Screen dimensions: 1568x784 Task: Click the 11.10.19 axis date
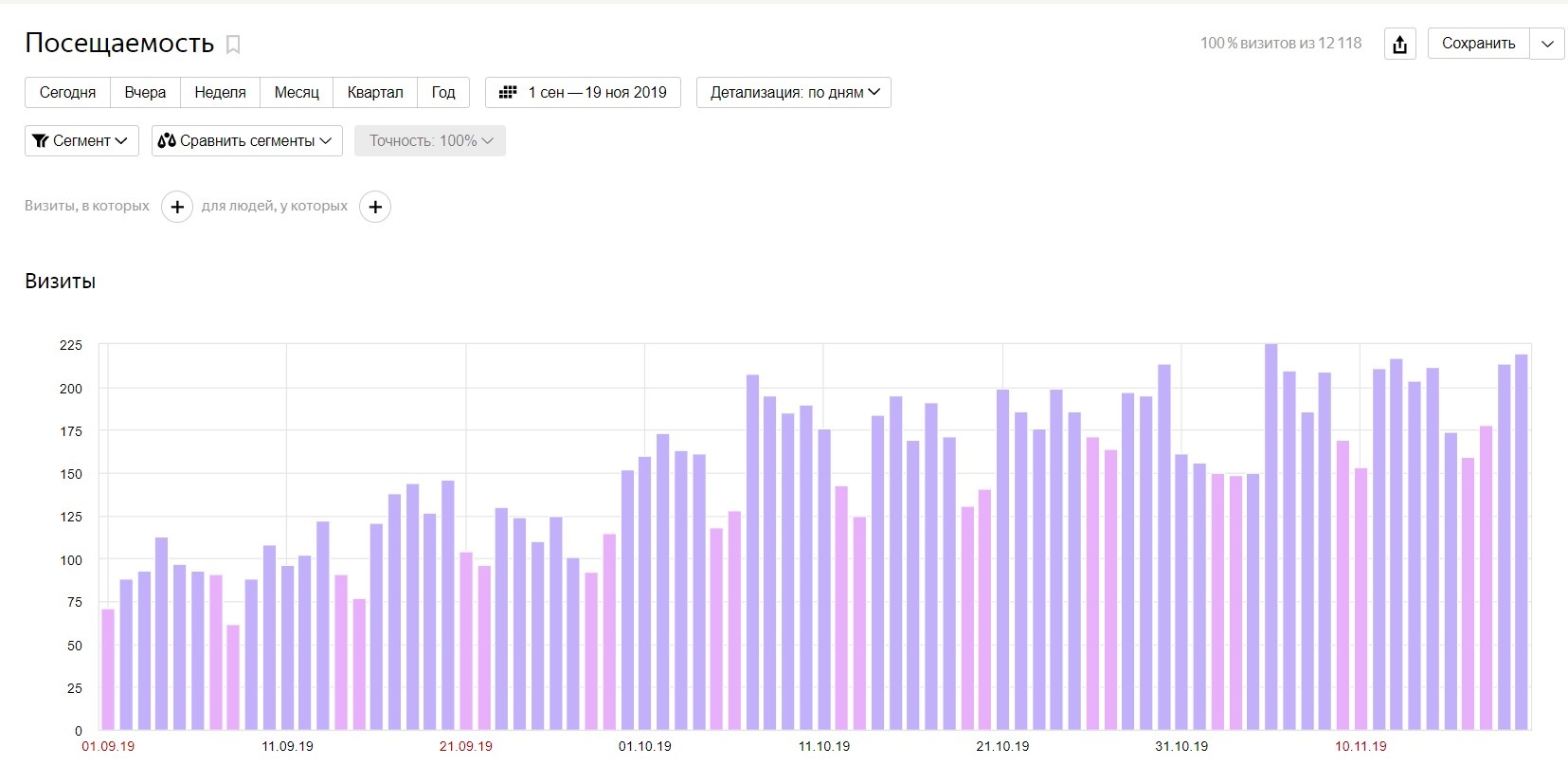(824, 746)
